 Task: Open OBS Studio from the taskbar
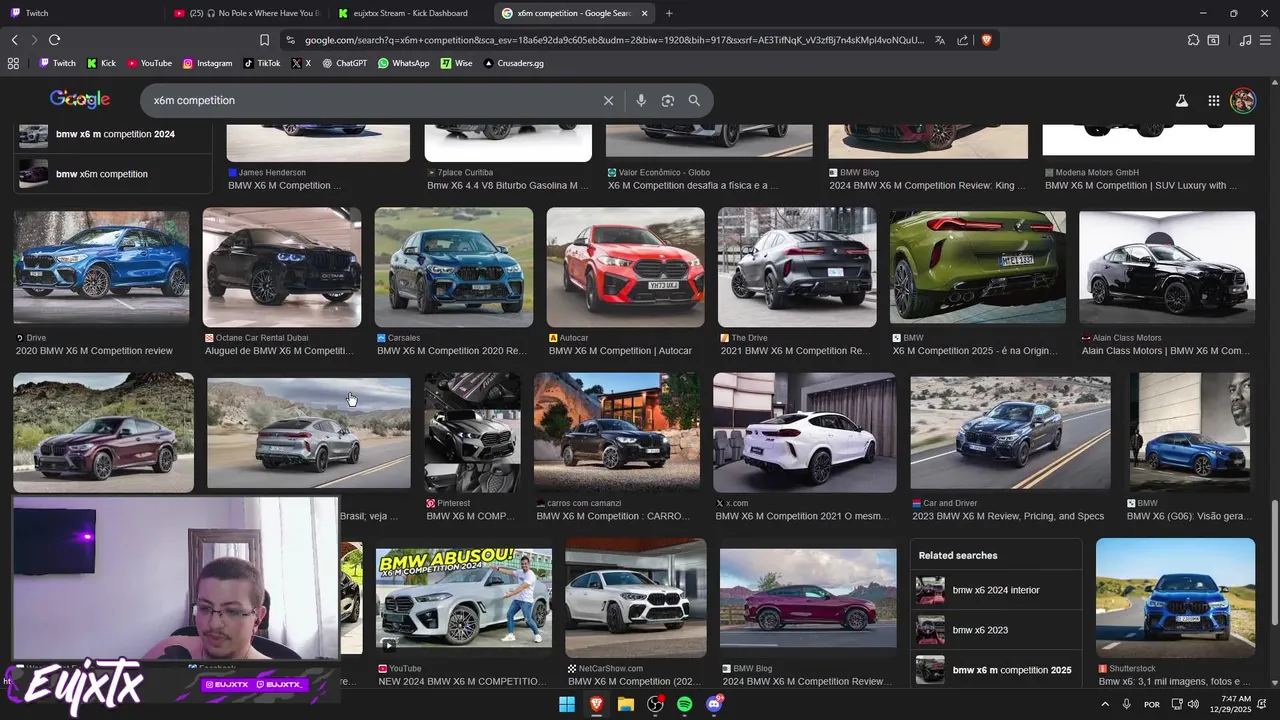point(655,704)
